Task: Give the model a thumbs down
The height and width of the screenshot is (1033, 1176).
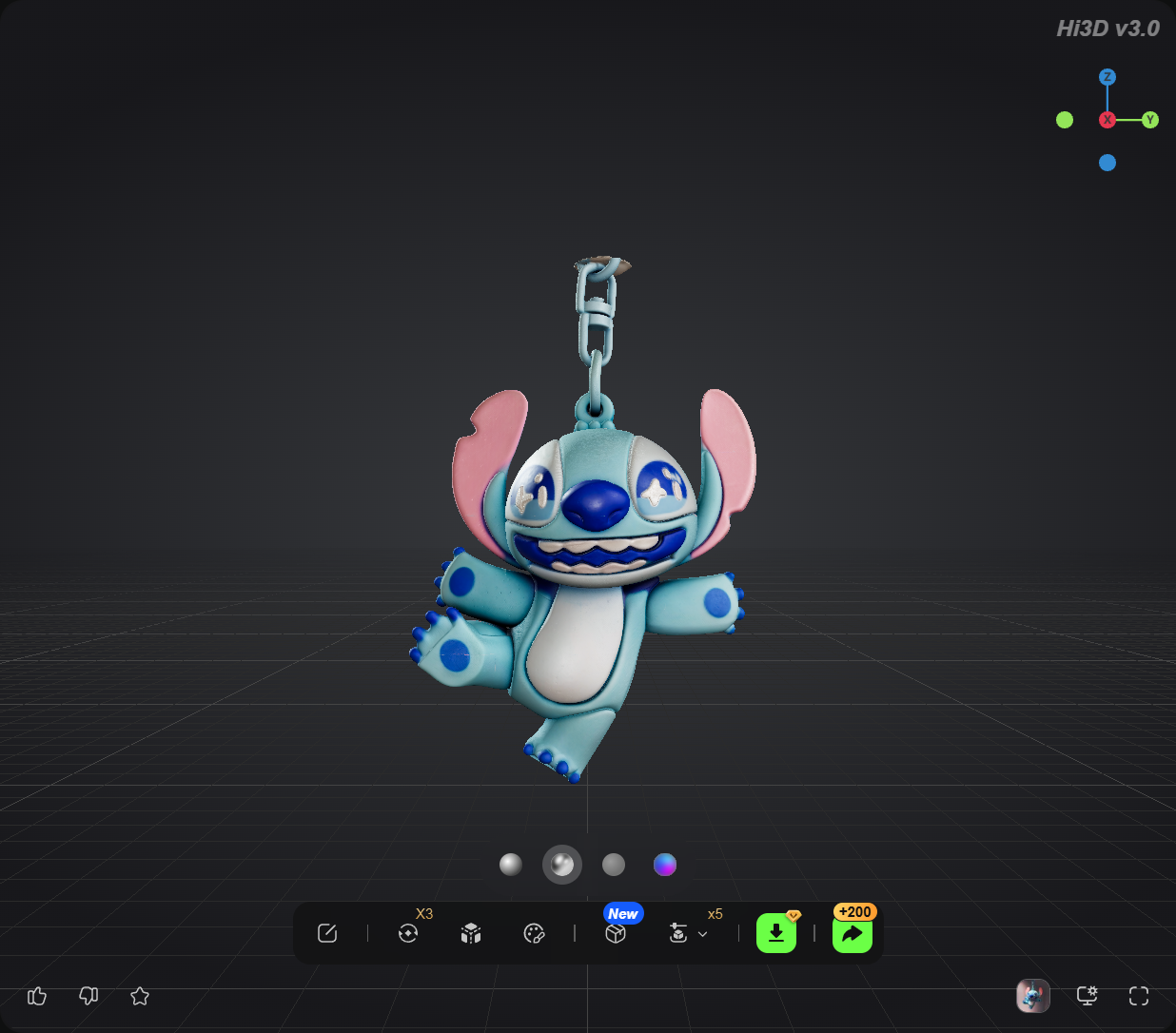Action: (88, 996)
